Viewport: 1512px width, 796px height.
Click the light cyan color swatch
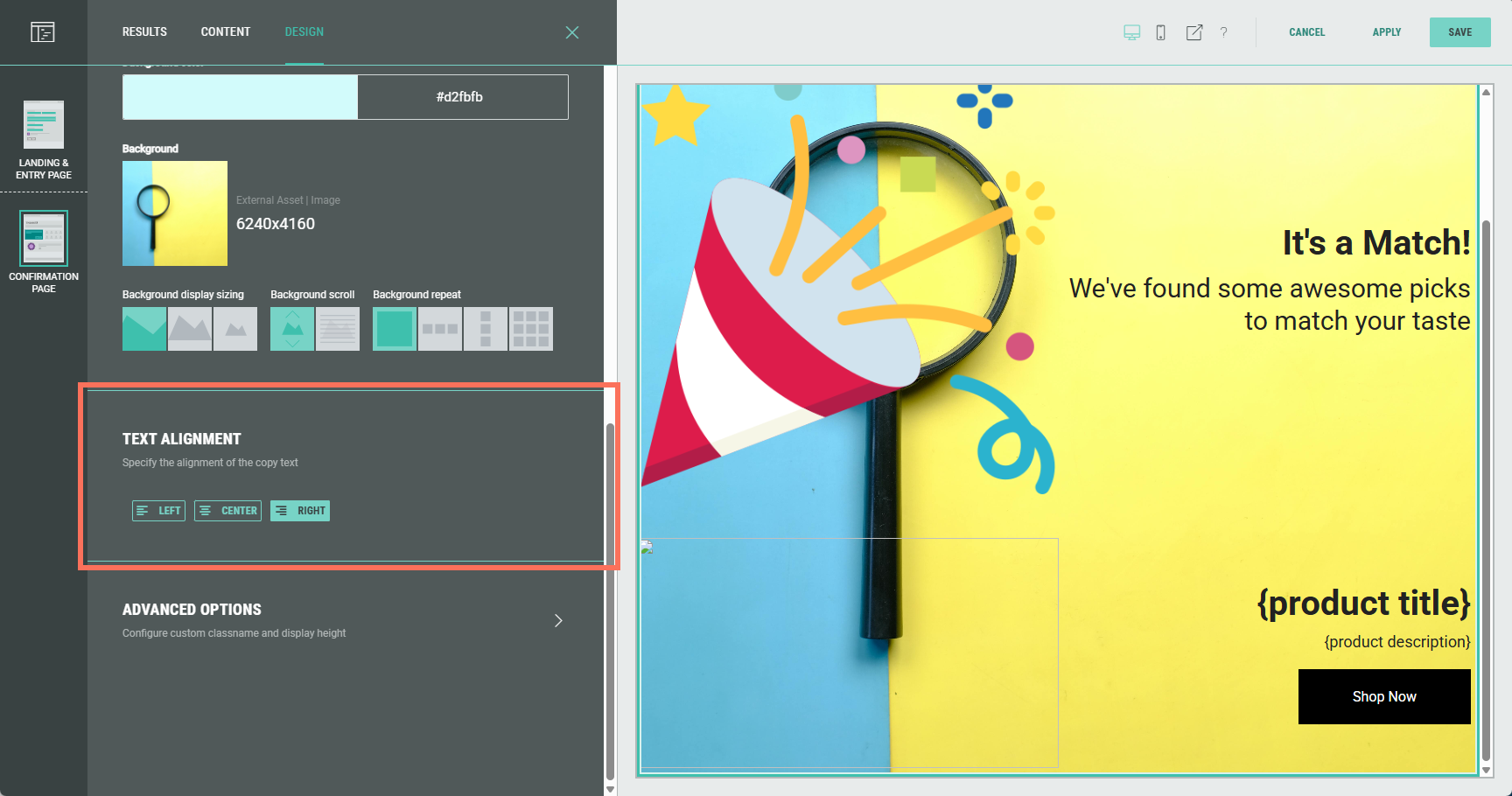point(240,97)
